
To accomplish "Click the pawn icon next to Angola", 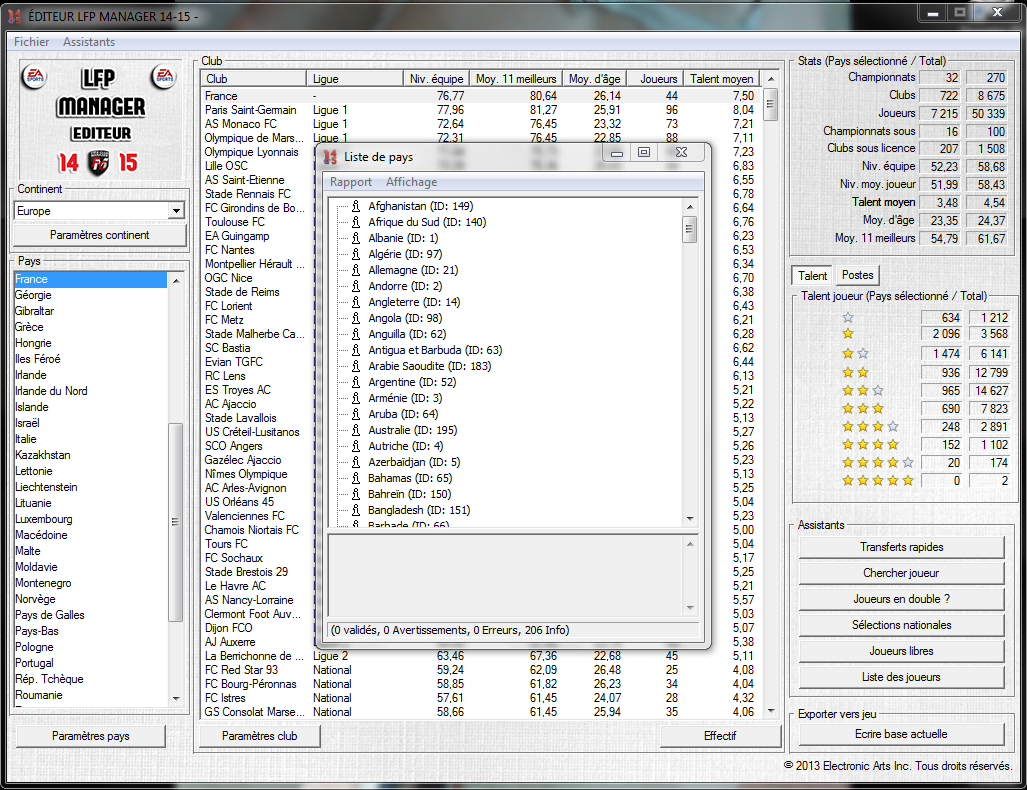I will click(x=356, y=318).
